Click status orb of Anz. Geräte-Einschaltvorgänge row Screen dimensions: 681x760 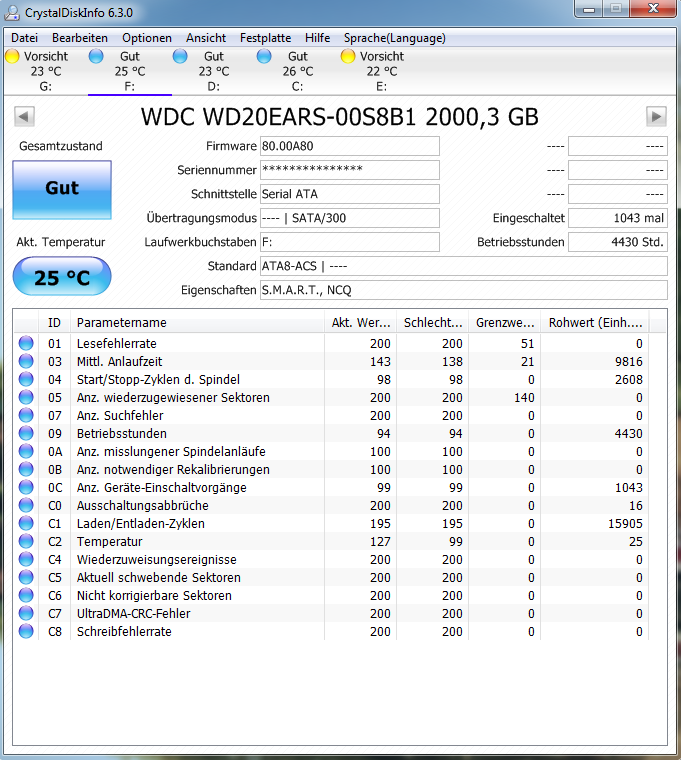coord(26,487)
